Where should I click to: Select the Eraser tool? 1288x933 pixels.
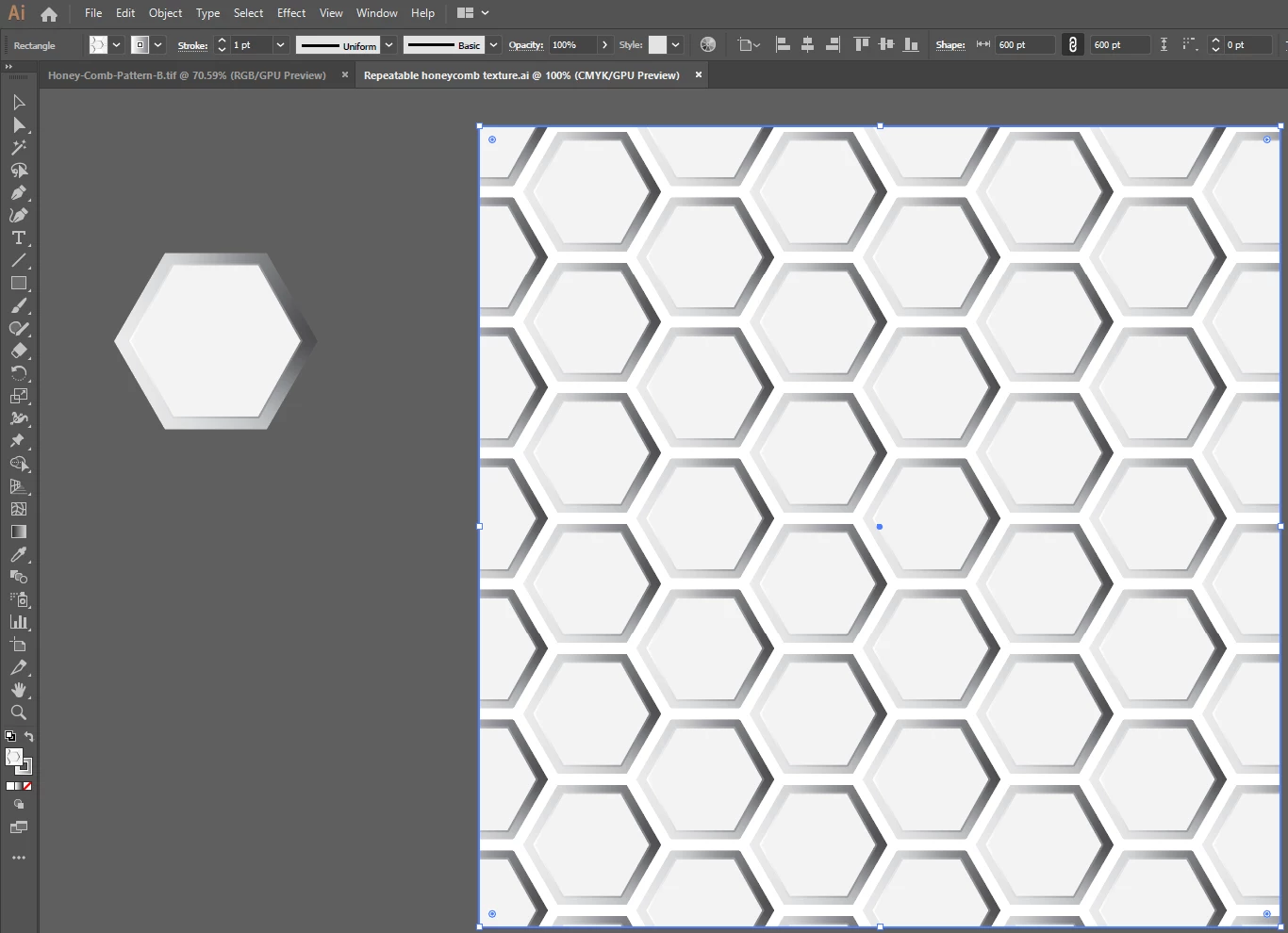point(18,351)
